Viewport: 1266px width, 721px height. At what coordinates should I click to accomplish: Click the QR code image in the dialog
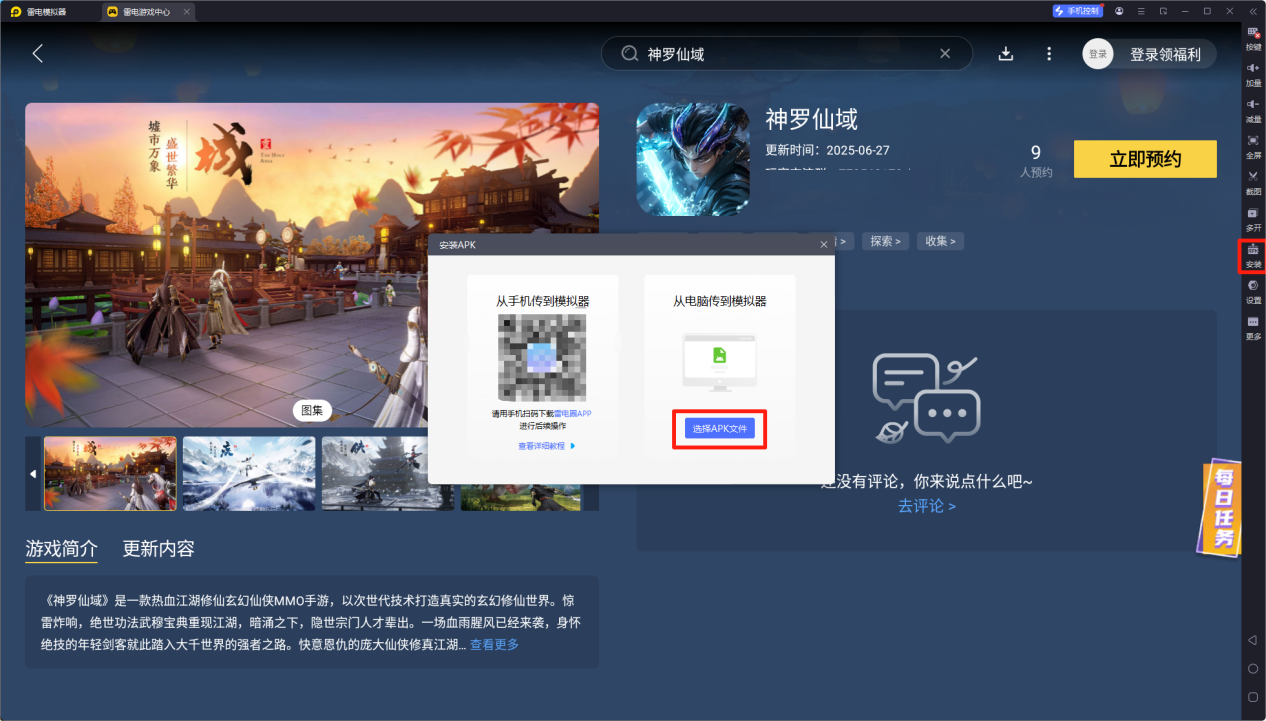coord(542,359)
